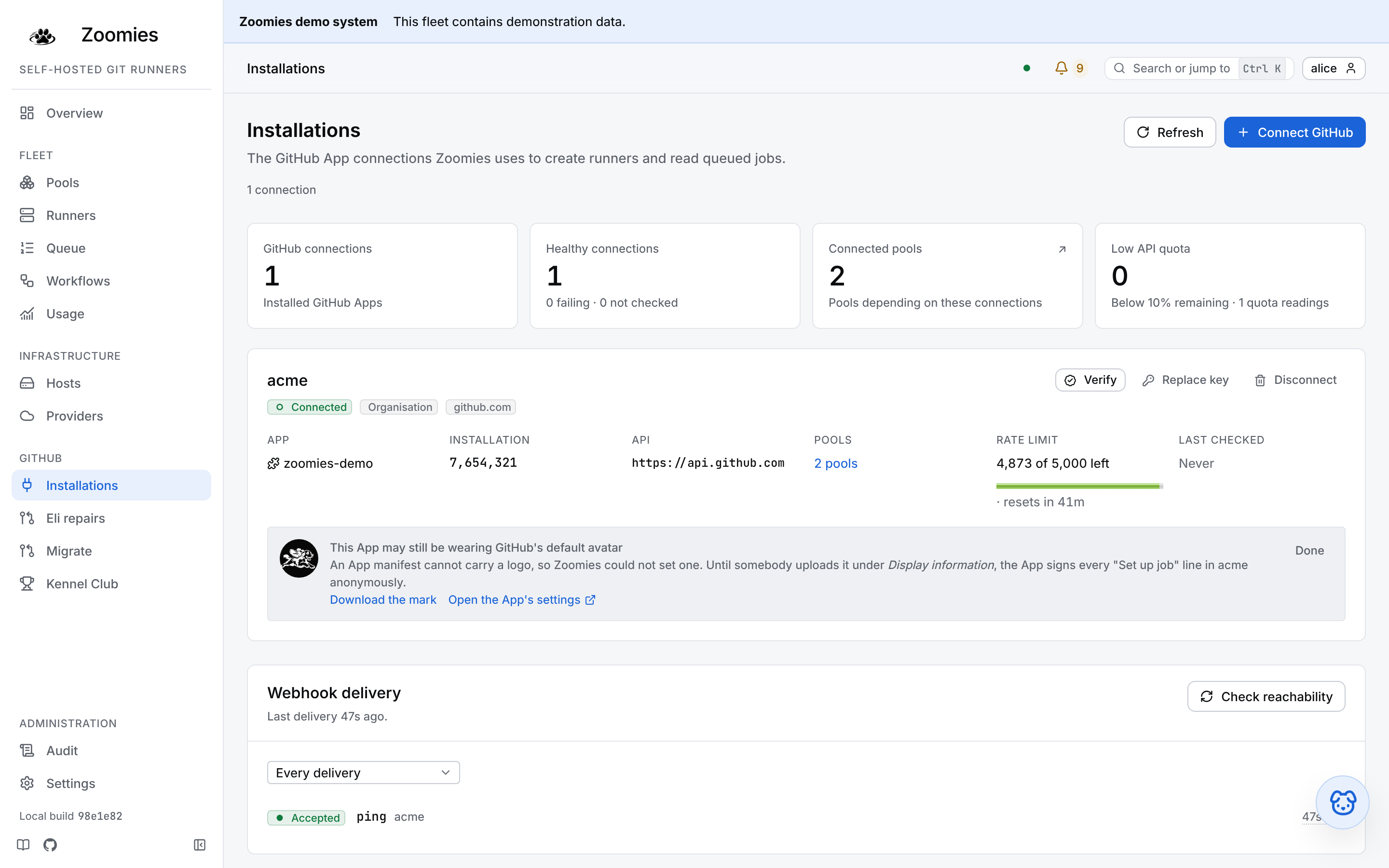Screen dimensions: 1389x868
Task: Open Migrate in the sidebar
Action: (111, 551)
